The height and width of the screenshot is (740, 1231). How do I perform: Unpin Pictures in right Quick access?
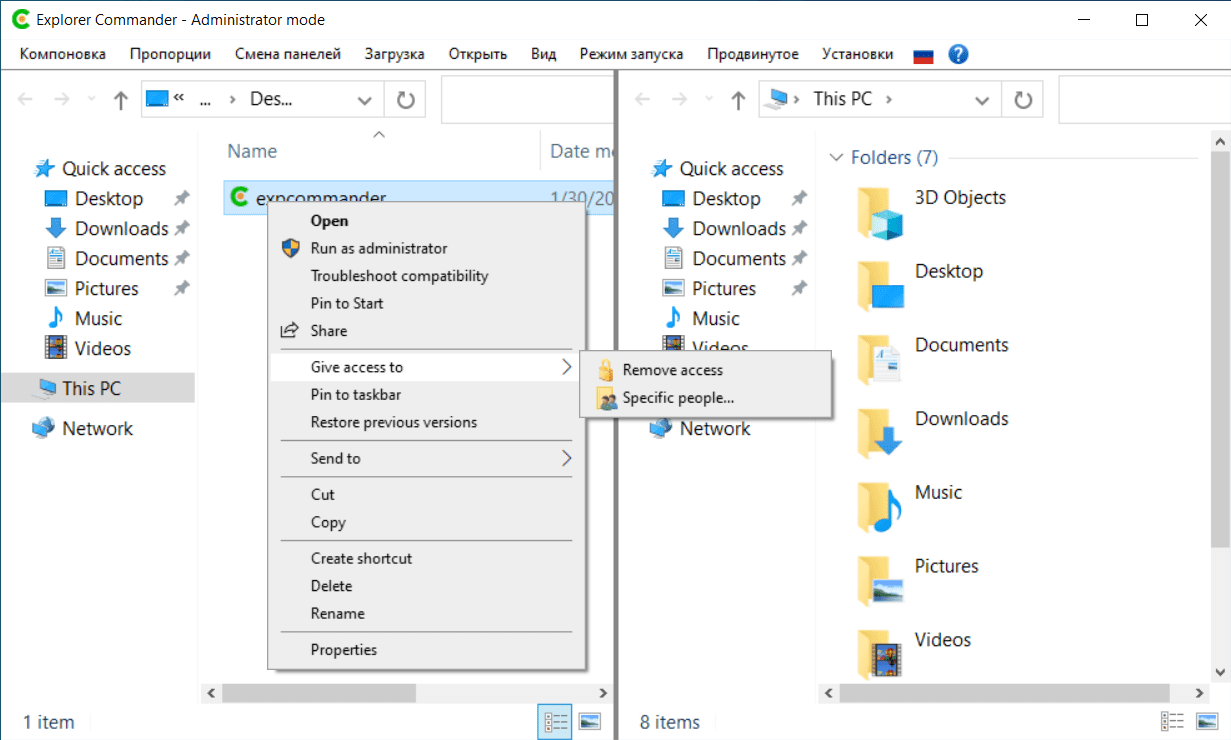(x=799, y=289)
